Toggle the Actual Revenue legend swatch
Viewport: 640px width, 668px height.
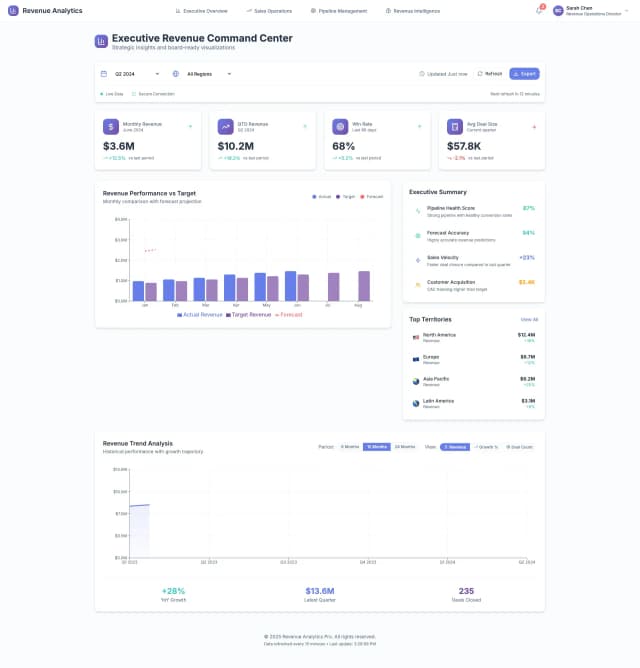[179, 315]
